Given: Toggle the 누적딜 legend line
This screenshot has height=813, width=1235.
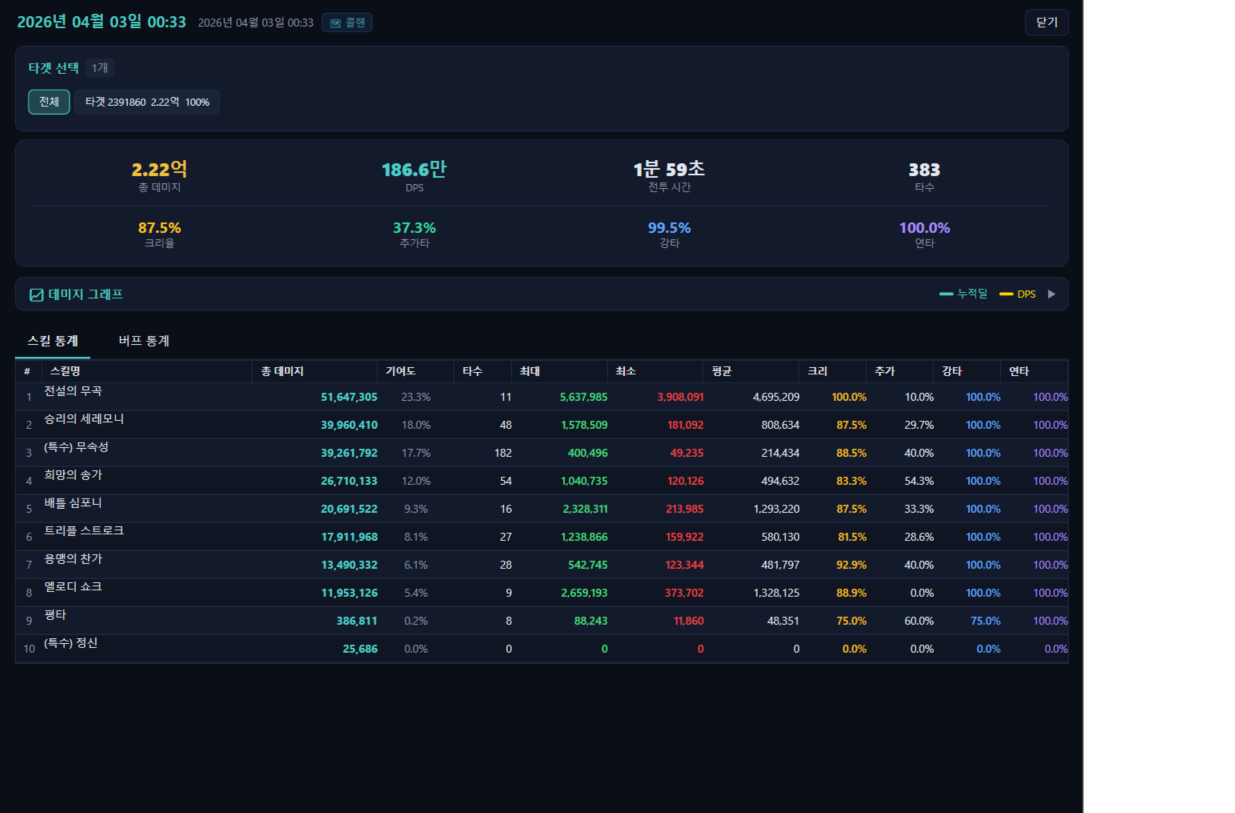Looking at the screenshot, I should (x=963, y=294).
